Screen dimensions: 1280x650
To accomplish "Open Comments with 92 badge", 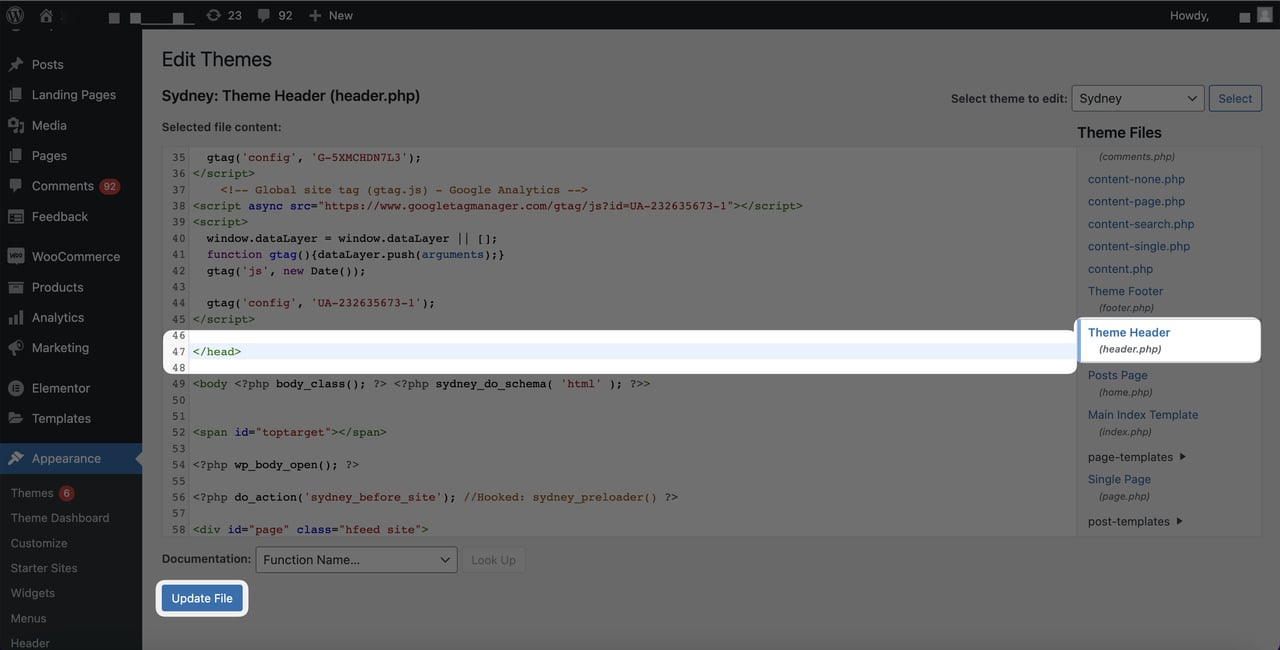I will [x=62, y=186].
